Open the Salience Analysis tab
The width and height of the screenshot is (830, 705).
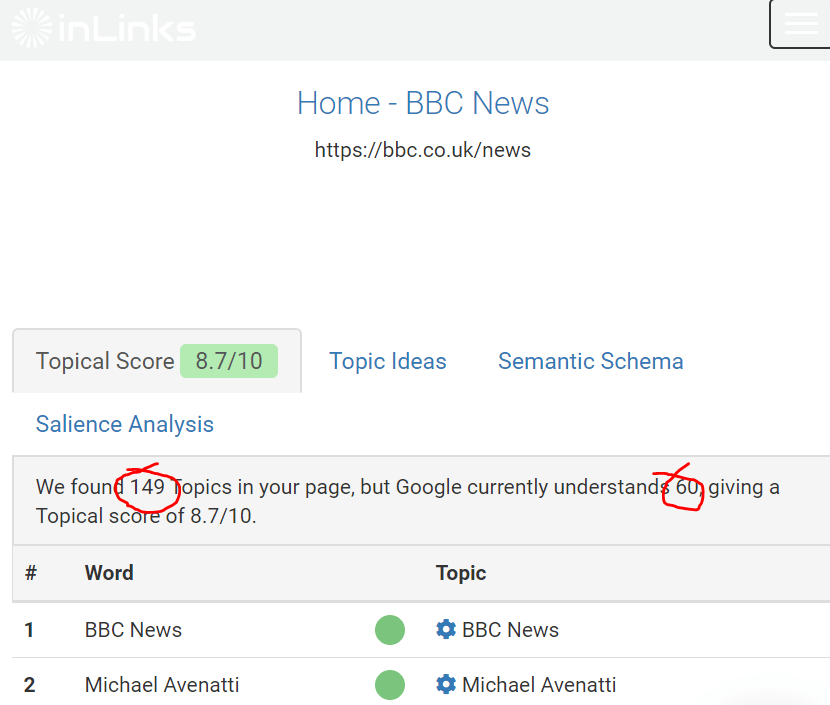pyautogui.click(x=125, y=424)
